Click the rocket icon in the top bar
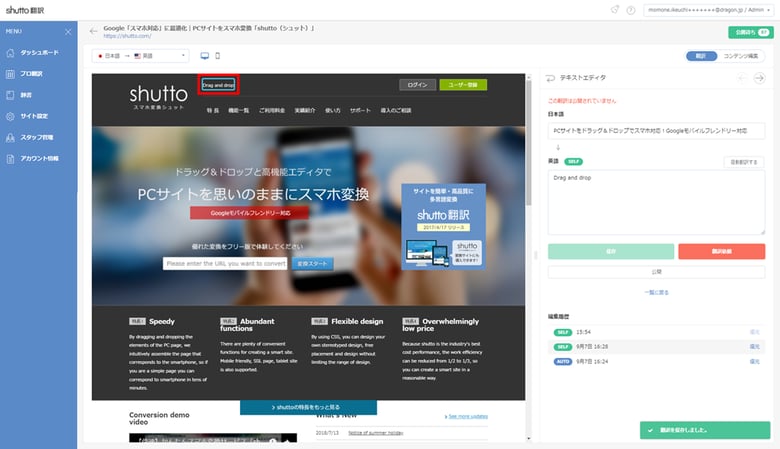 (x=615, y=10)
